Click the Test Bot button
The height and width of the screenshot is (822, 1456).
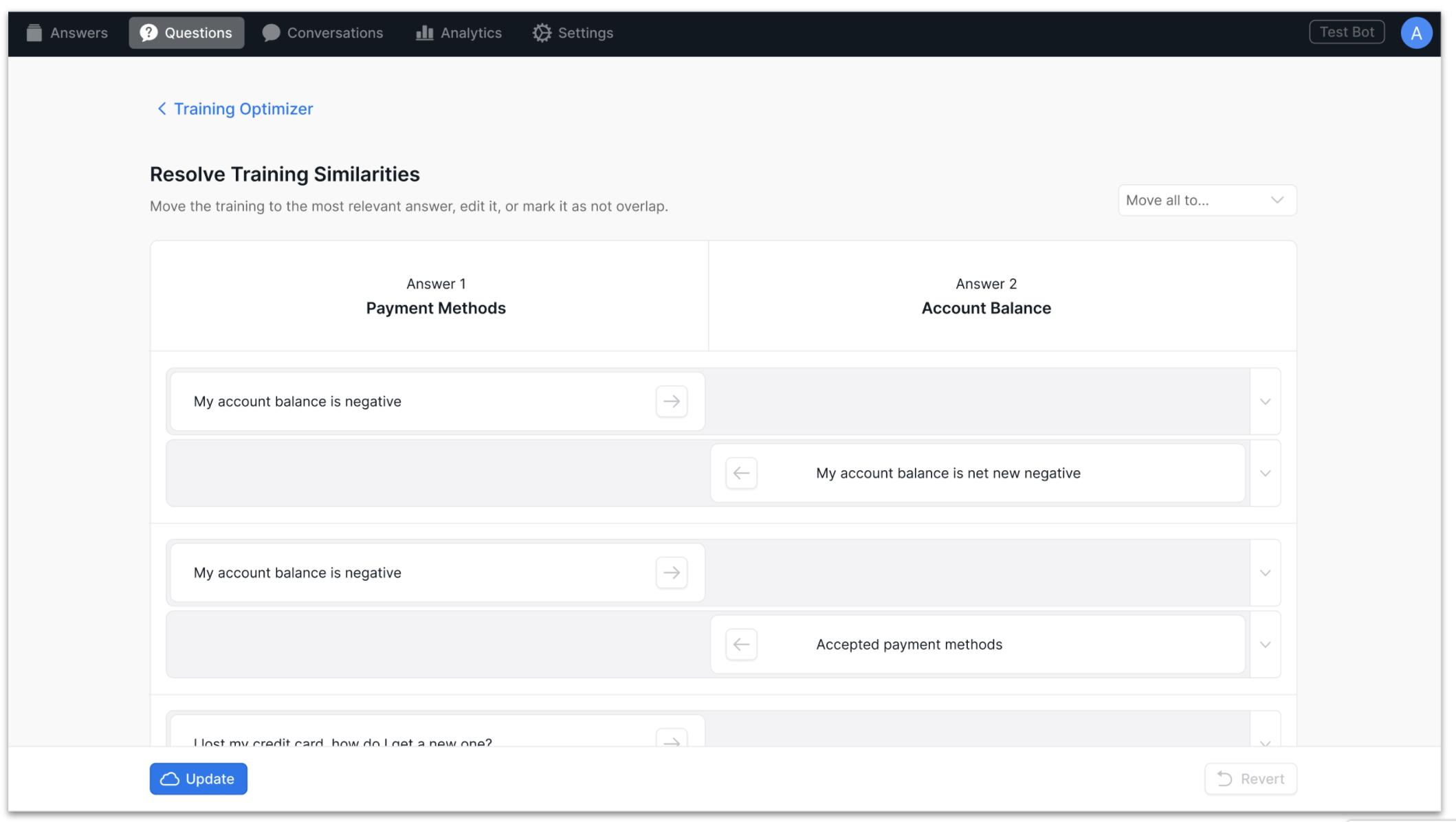tap(1346, 32)
